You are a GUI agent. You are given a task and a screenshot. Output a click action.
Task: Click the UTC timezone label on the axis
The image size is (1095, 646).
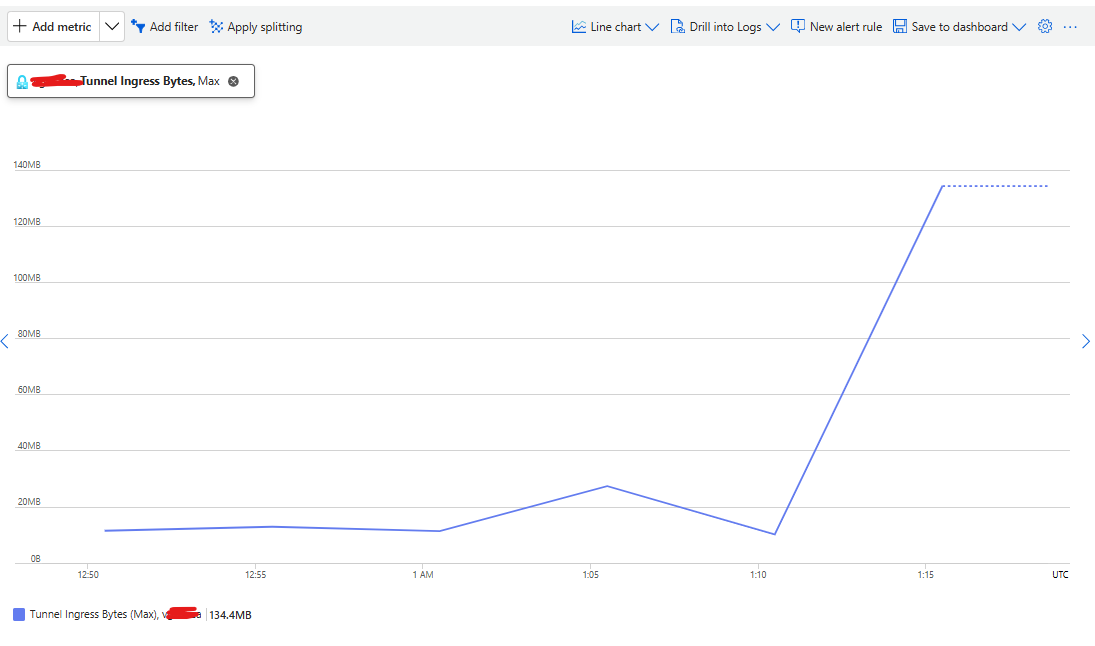click(x=1060, y=575)
